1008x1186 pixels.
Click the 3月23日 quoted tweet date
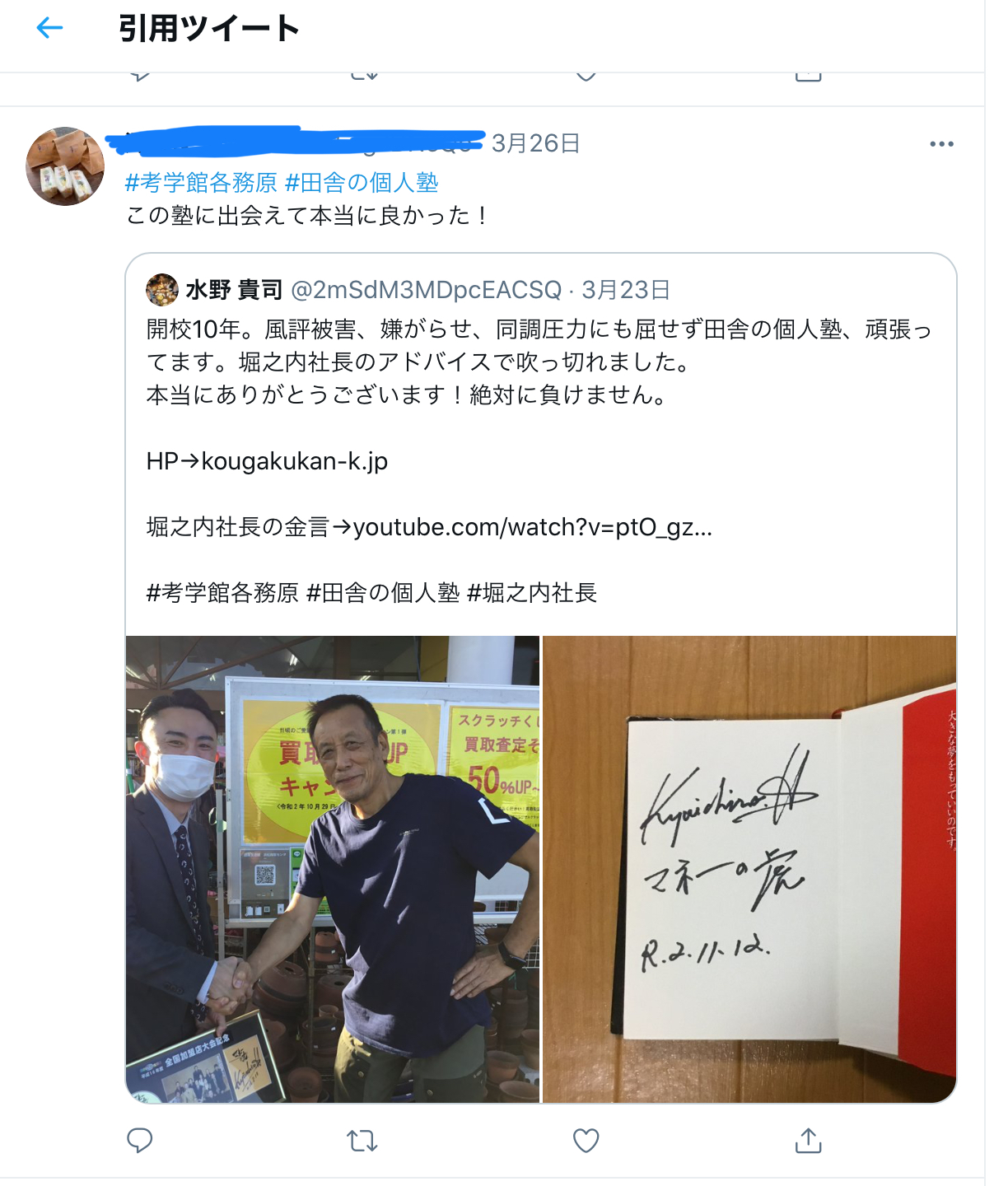click(x=626, y=290)
